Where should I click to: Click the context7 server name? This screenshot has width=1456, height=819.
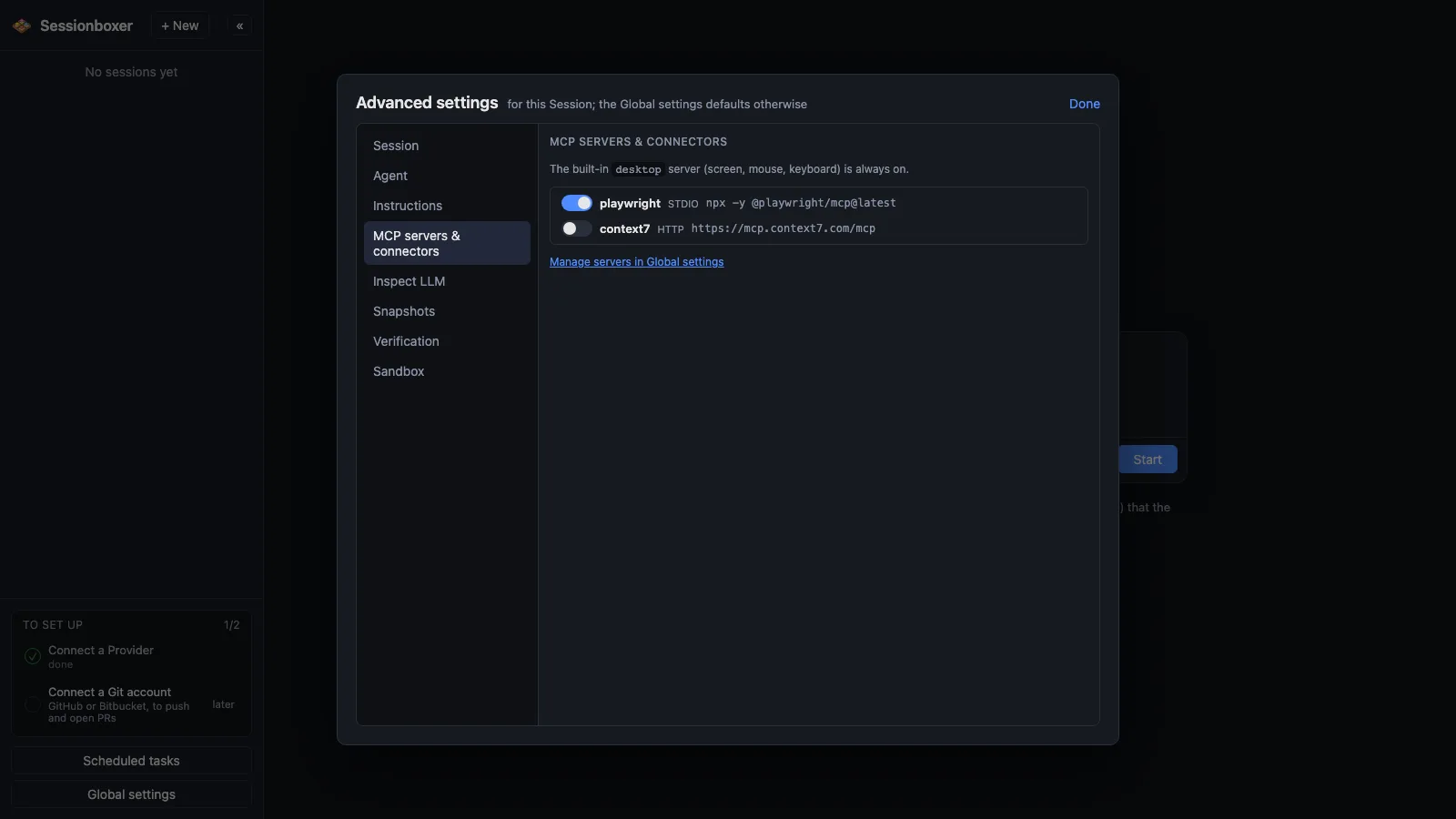624,228
